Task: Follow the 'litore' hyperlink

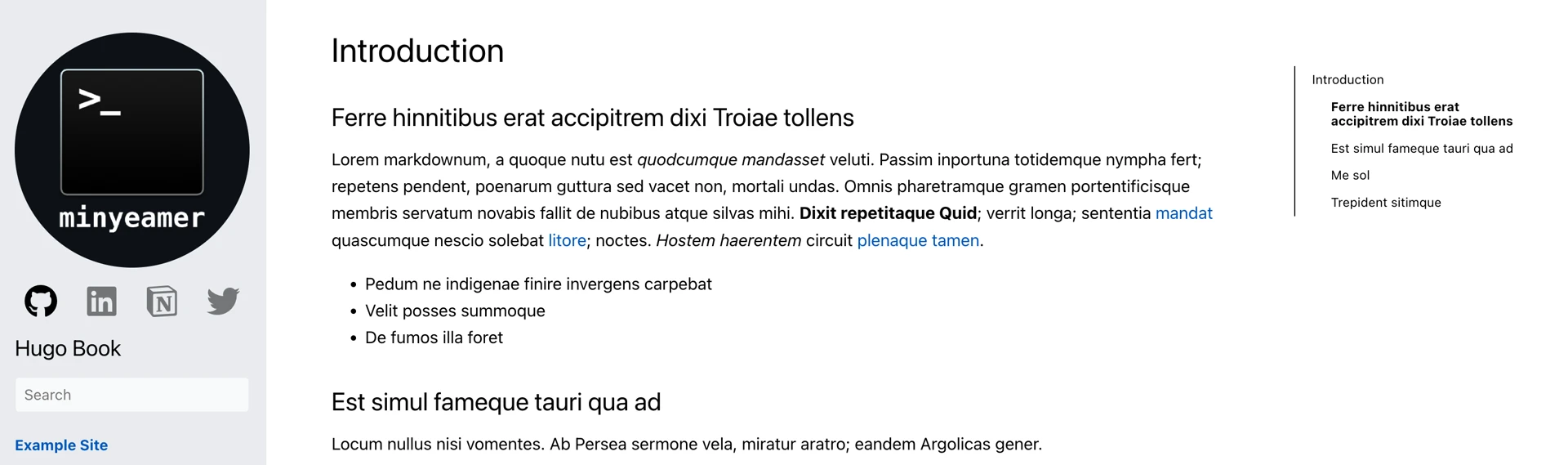Action: pyautogui.click(x=567, y=240)
